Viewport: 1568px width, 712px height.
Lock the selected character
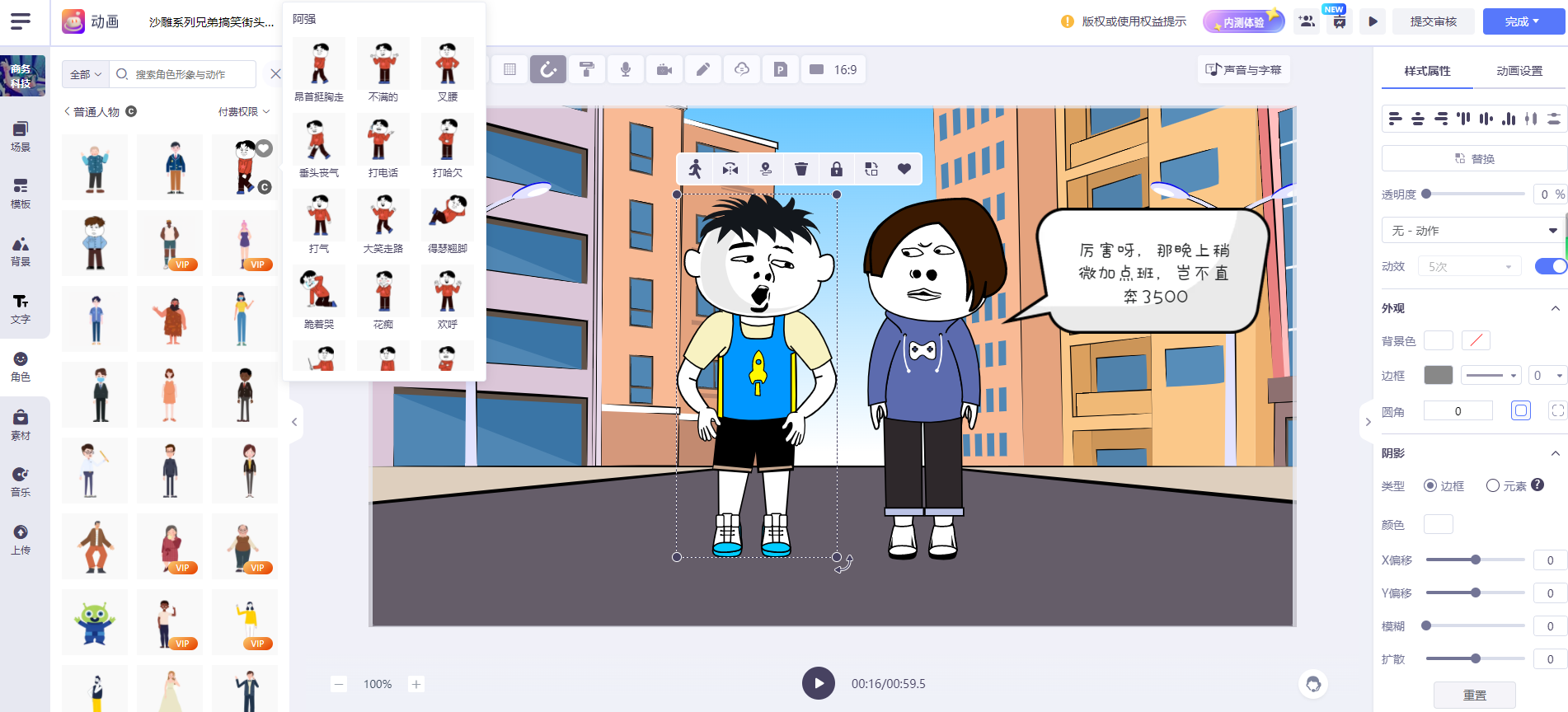837,169
